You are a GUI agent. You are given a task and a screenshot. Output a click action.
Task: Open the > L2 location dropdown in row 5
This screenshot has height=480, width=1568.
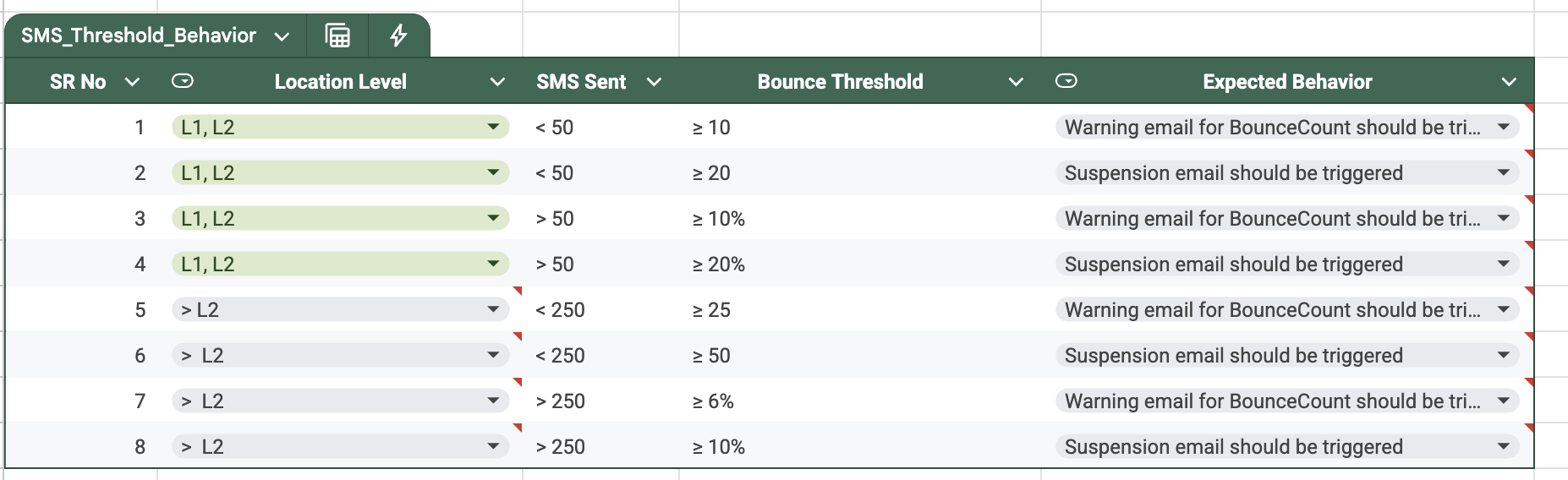point(493,309)
